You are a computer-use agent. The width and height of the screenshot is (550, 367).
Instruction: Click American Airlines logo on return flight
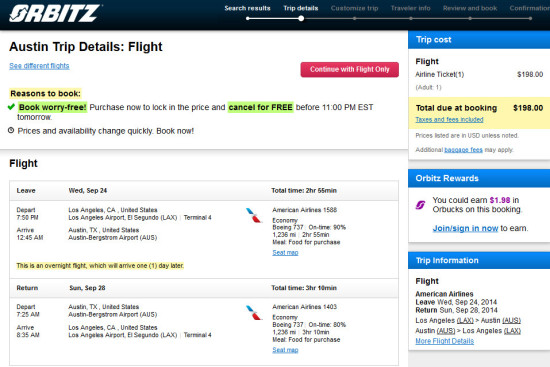click(x=254, y=313)
